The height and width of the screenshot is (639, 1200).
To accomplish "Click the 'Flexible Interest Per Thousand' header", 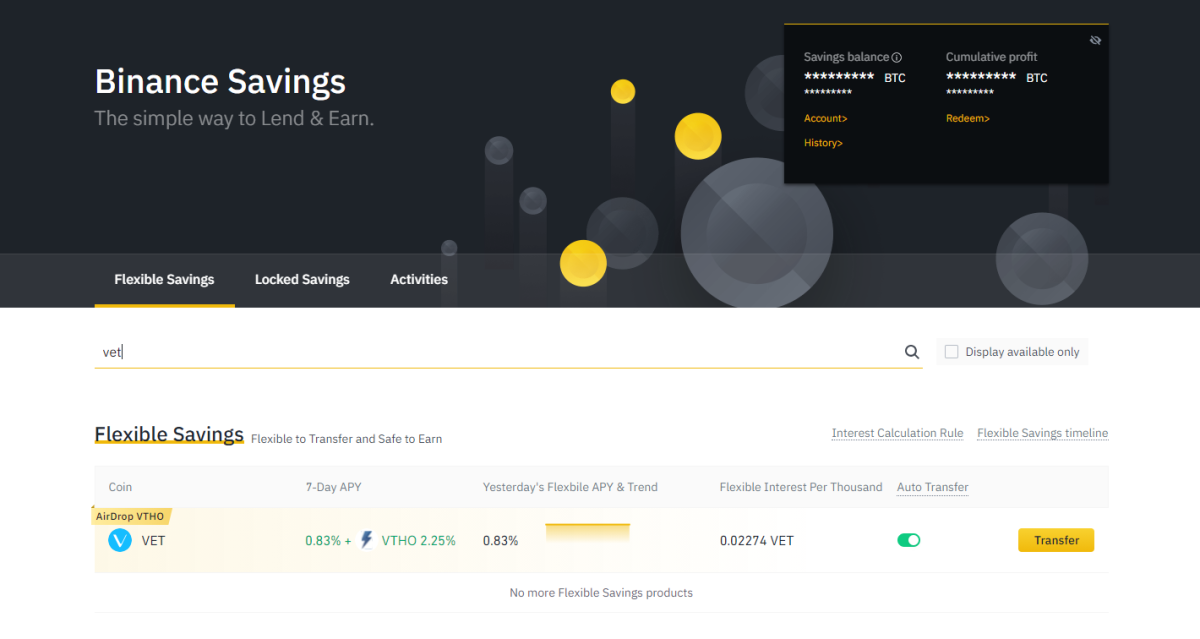I will [801, 487].
